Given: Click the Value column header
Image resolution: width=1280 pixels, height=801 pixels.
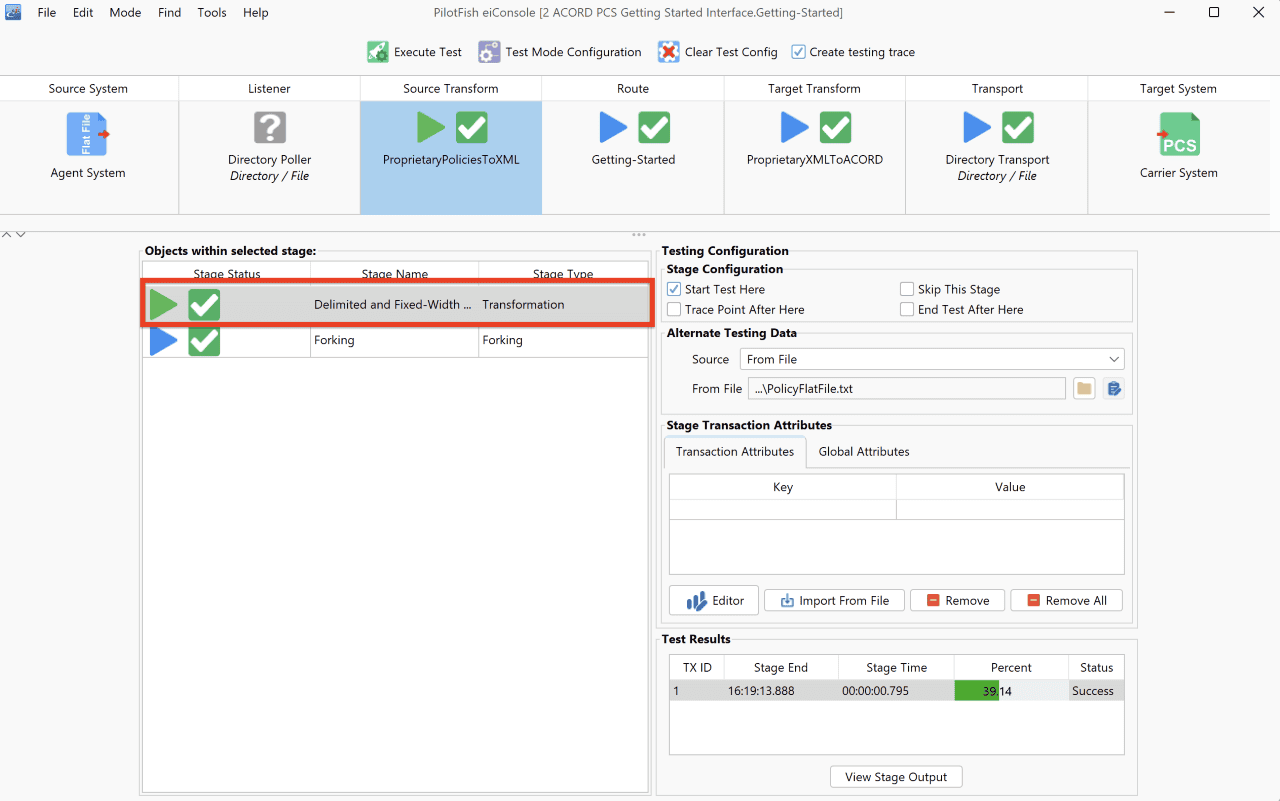Looking at the screenshot, I should pos(1010,487).
